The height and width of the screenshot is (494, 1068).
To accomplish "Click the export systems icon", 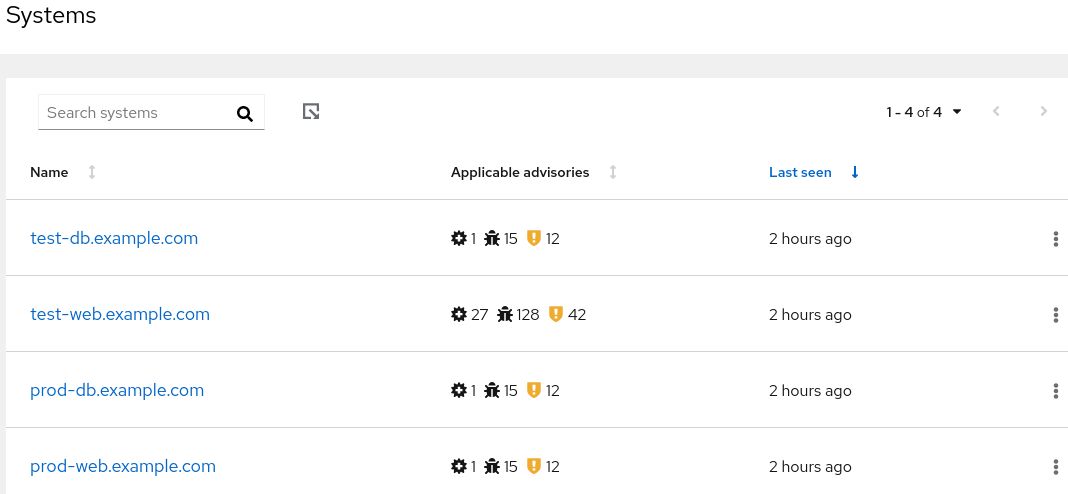I will [311, 111].
